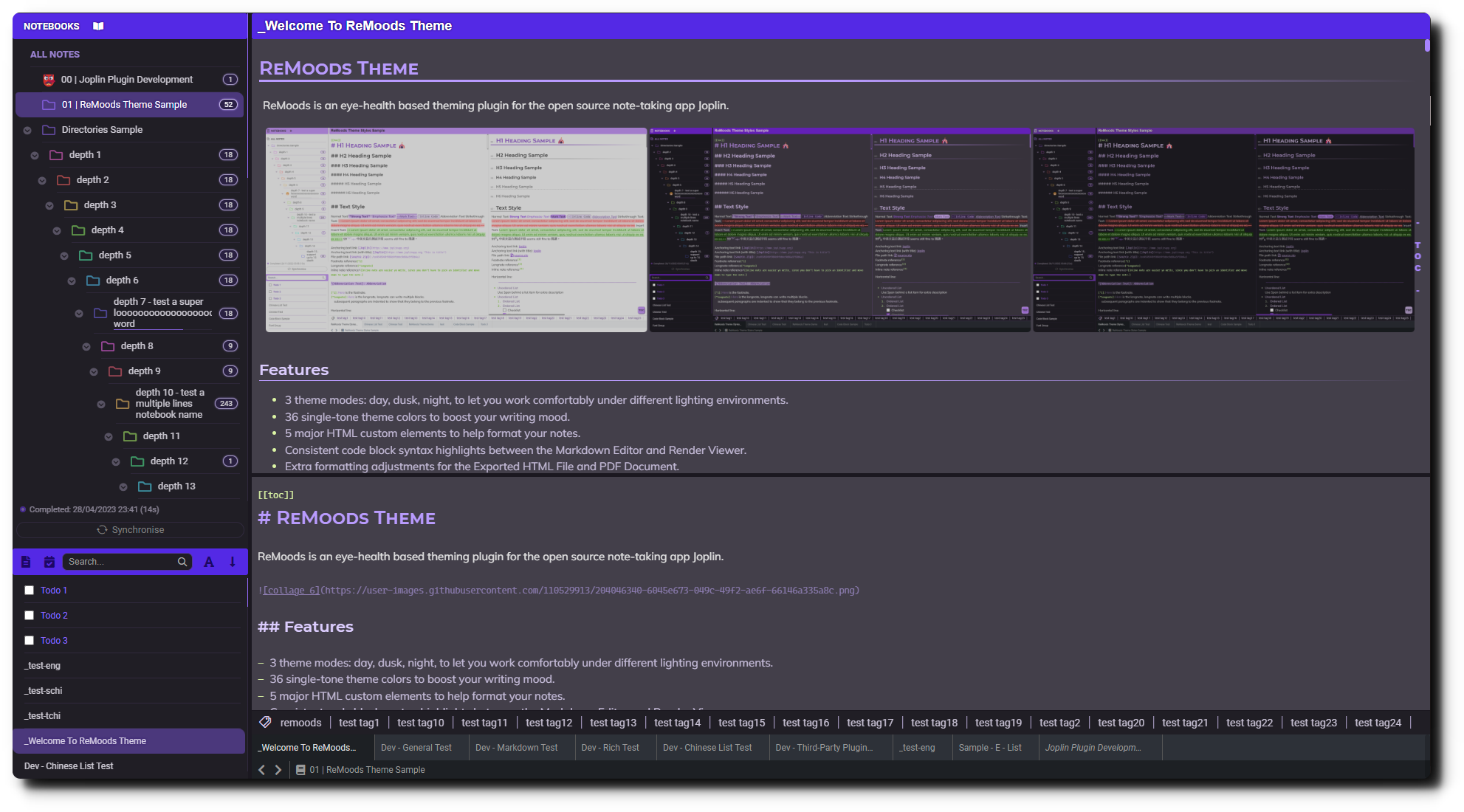
Task: Click the sort by title 'A' icon
Action: [x=209, y=562]
